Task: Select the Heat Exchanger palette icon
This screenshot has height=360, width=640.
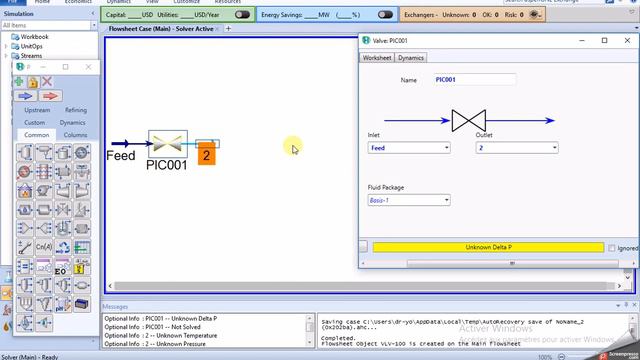Action: click(63, 171)
